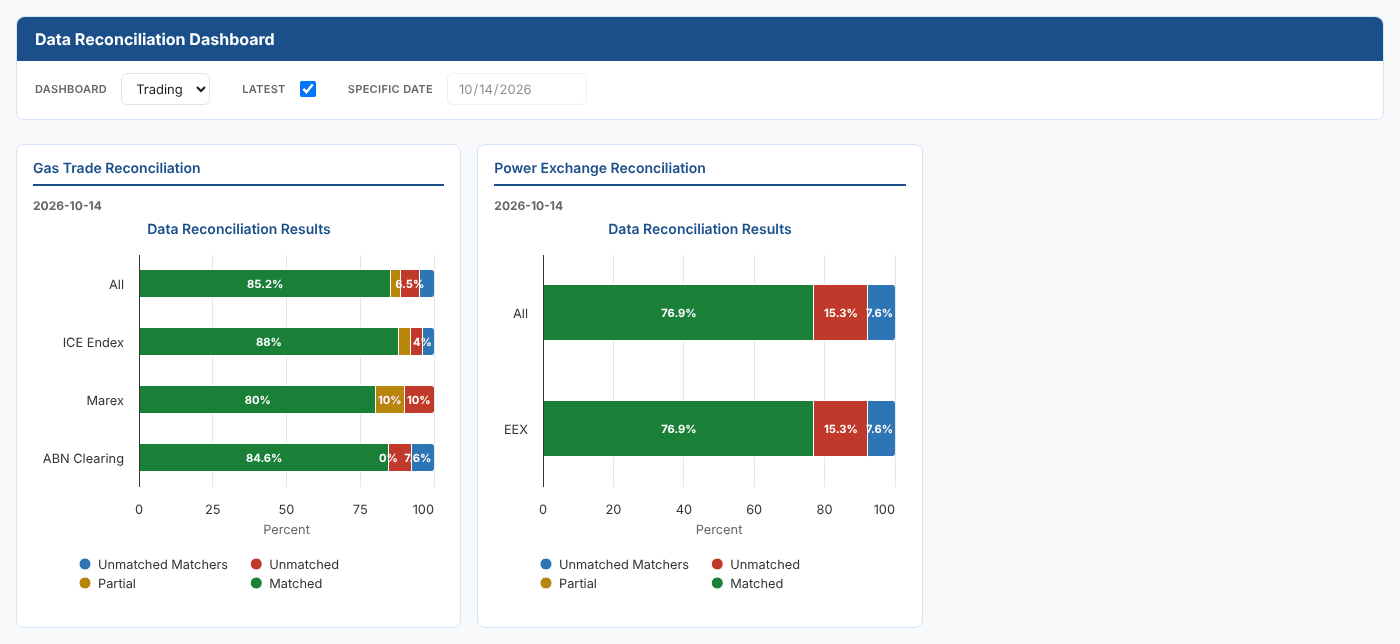
Task: Click the 84.6% matched bar for ABN Clearing
Action: (264, 458)
